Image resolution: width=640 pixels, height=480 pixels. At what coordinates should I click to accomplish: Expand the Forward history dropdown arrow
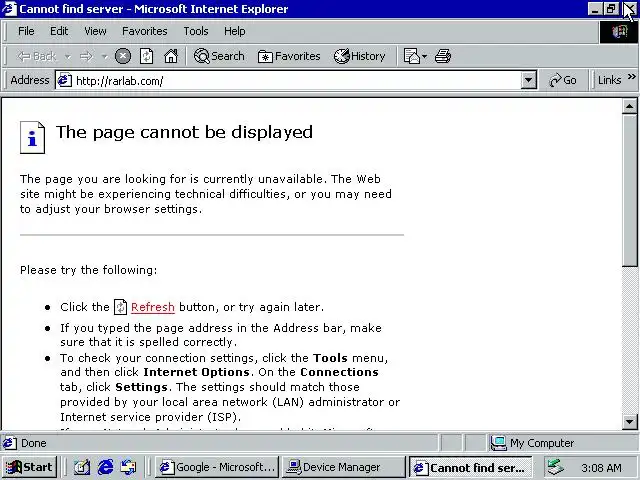pyautogui.click(x=104, y=56)
